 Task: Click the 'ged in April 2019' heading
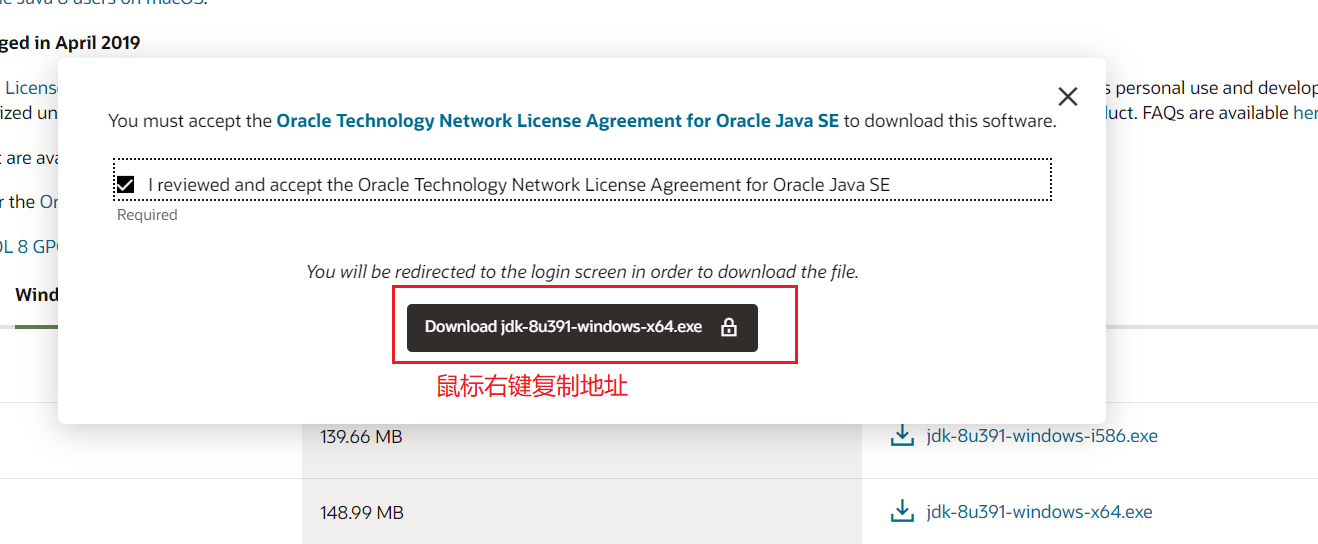[x=70, y=43]
